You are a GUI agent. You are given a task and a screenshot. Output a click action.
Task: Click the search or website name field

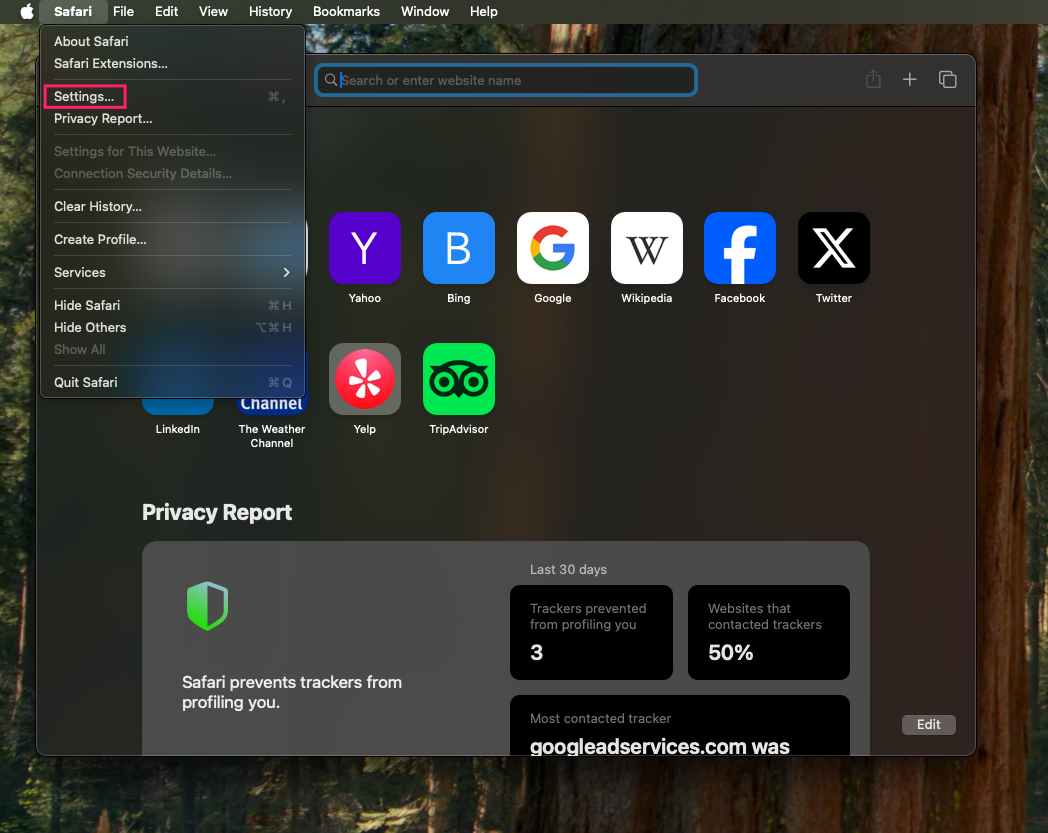pyautogui.click(x=506, y=80)
